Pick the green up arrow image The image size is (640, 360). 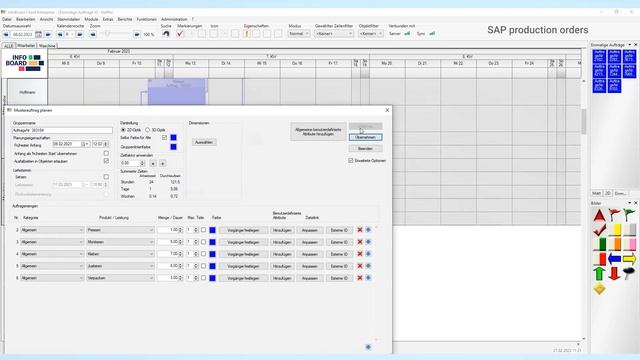coord(599,273)
